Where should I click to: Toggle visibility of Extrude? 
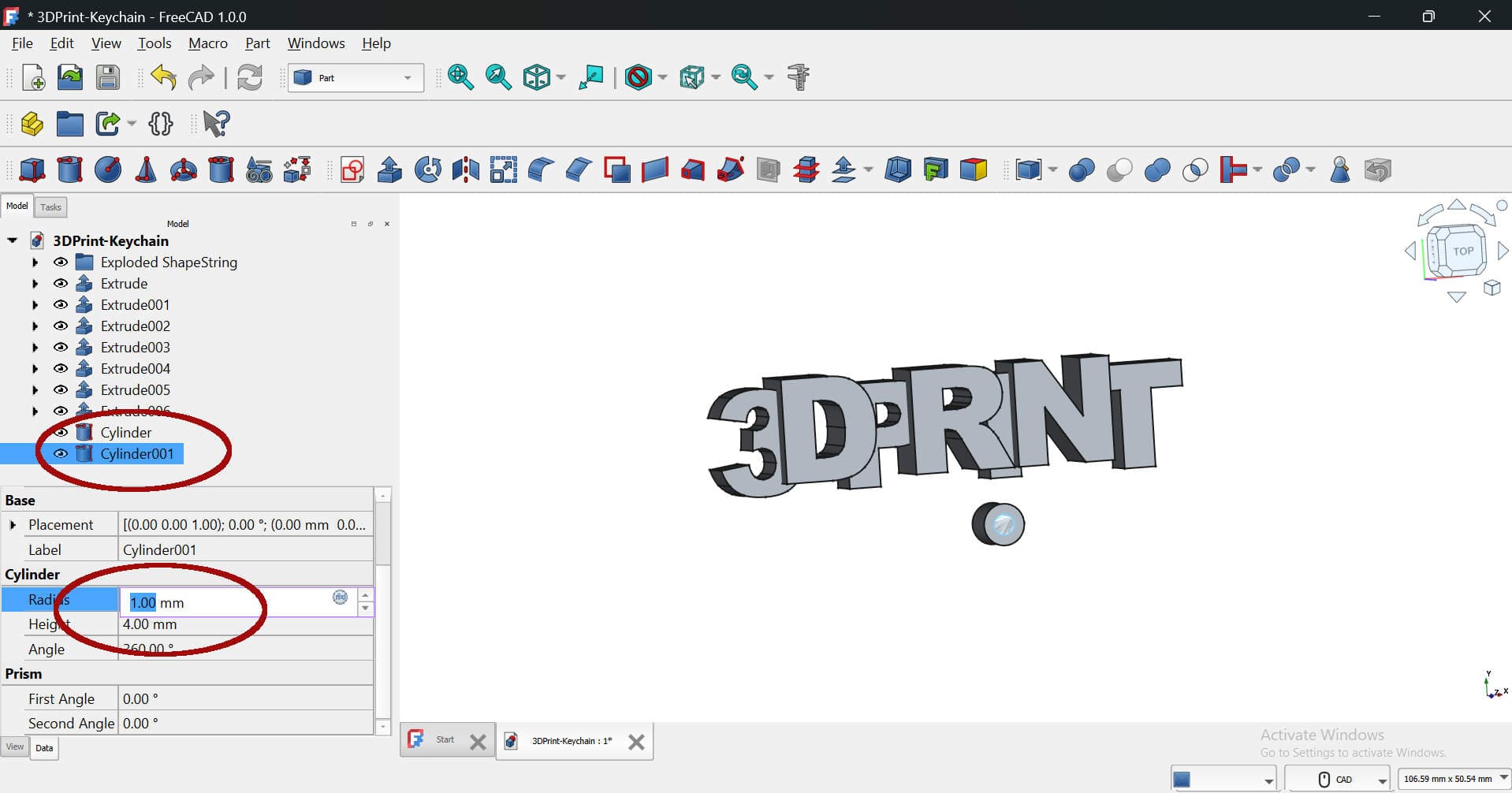pyautogui.click(x=61, y=283)
